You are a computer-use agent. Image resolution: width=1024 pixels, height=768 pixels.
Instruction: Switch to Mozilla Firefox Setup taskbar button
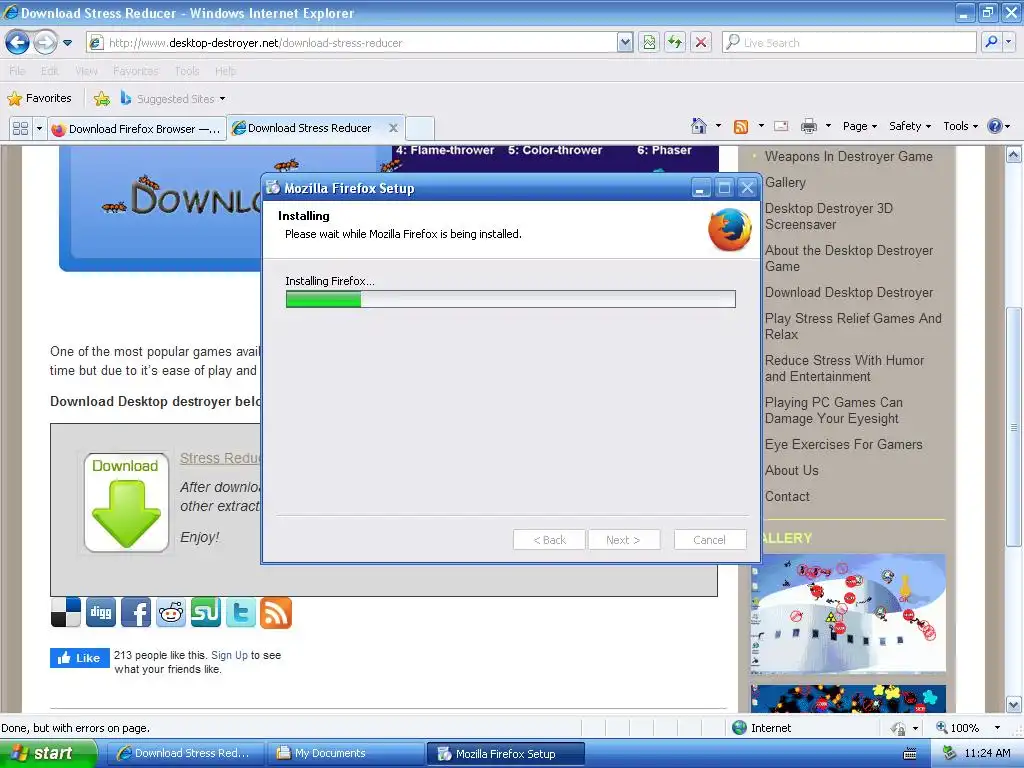(505, 754)
